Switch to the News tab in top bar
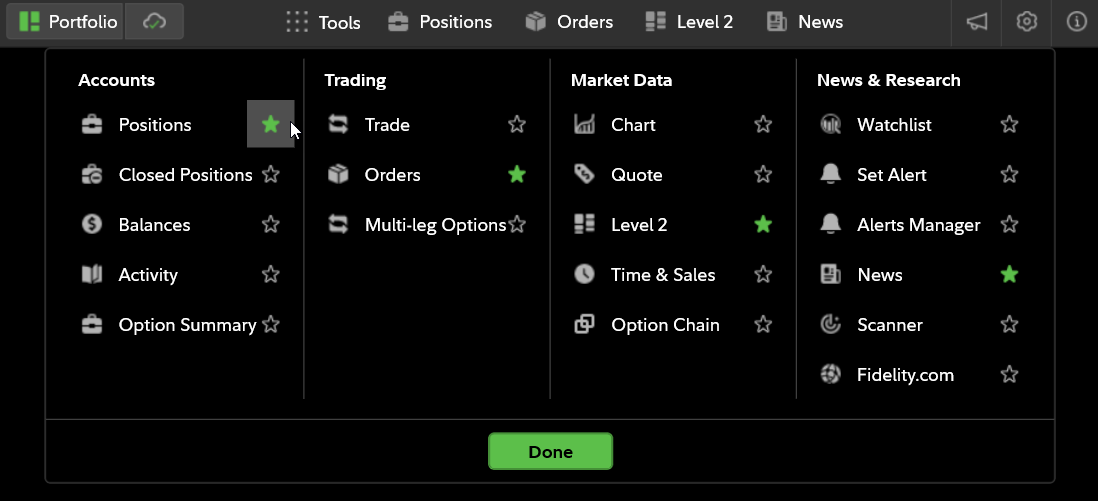 click(x=804, y=22)
